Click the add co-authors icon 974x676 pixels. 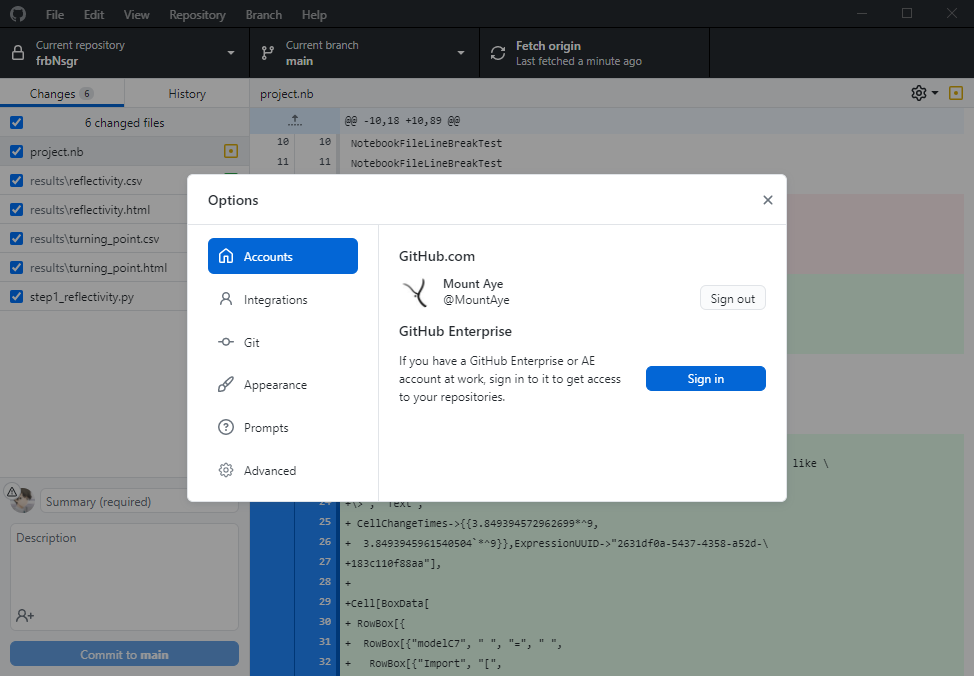(25, 615)
